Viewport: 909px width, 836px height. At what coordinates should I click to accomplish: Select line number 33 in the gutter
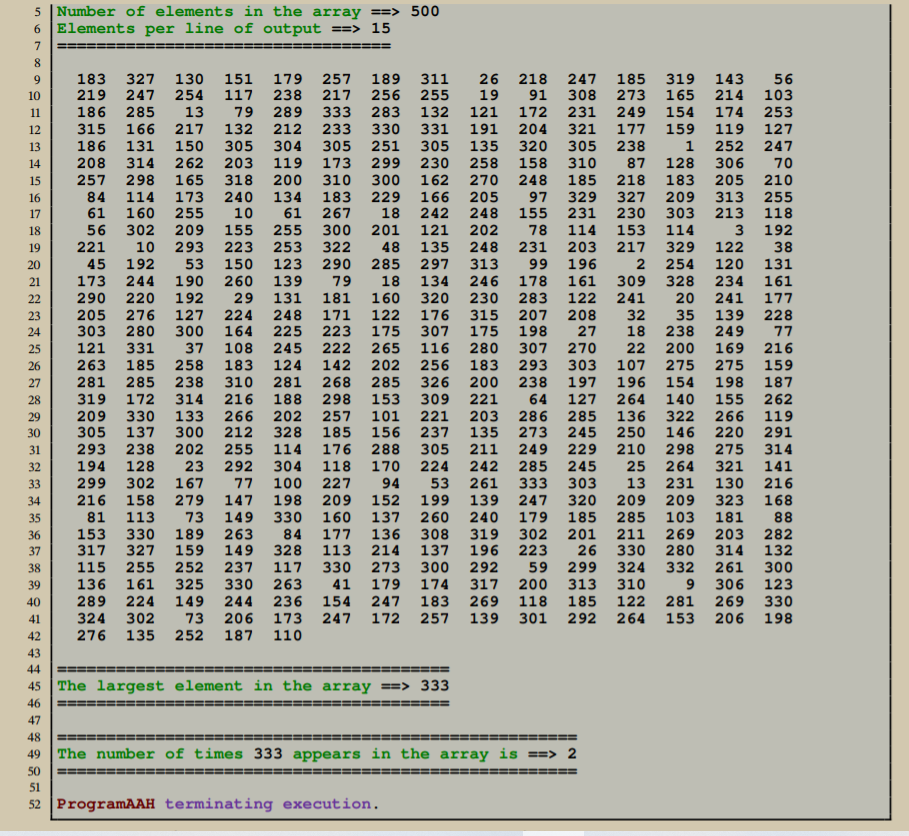(x=34, y=483)
